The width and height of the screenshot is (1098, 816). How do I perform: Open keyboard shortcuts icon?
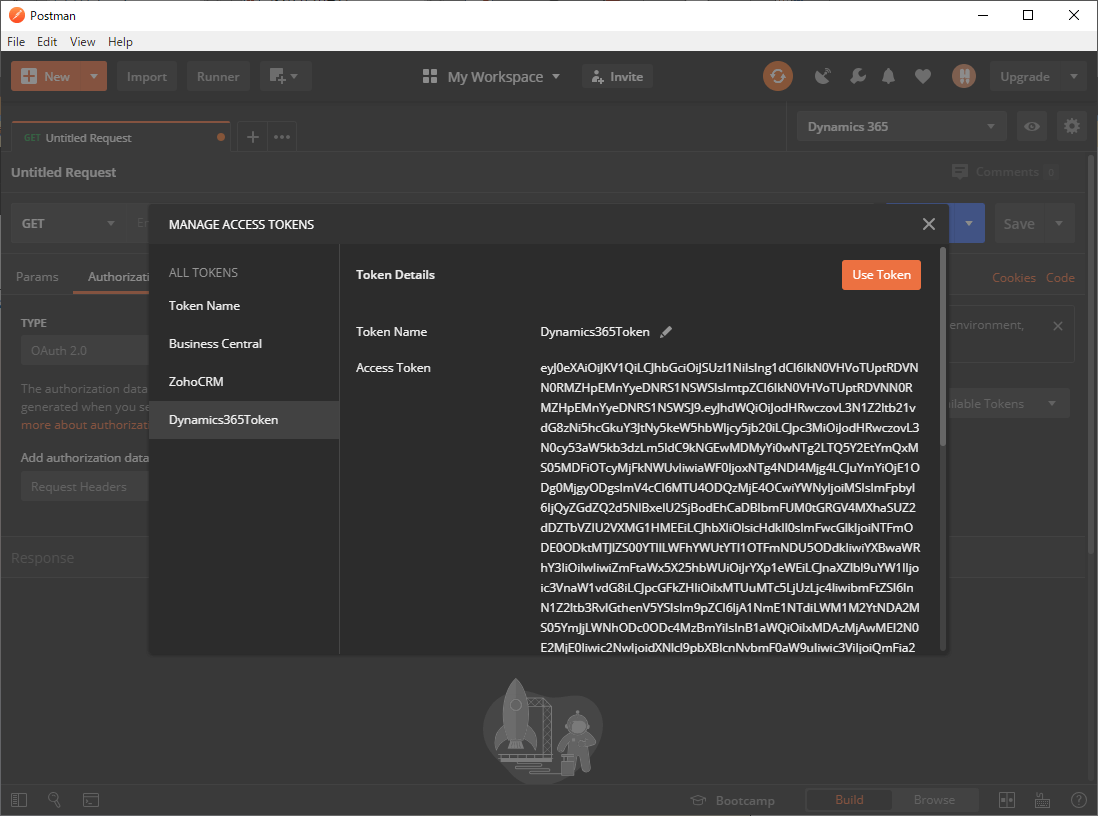1042,800
